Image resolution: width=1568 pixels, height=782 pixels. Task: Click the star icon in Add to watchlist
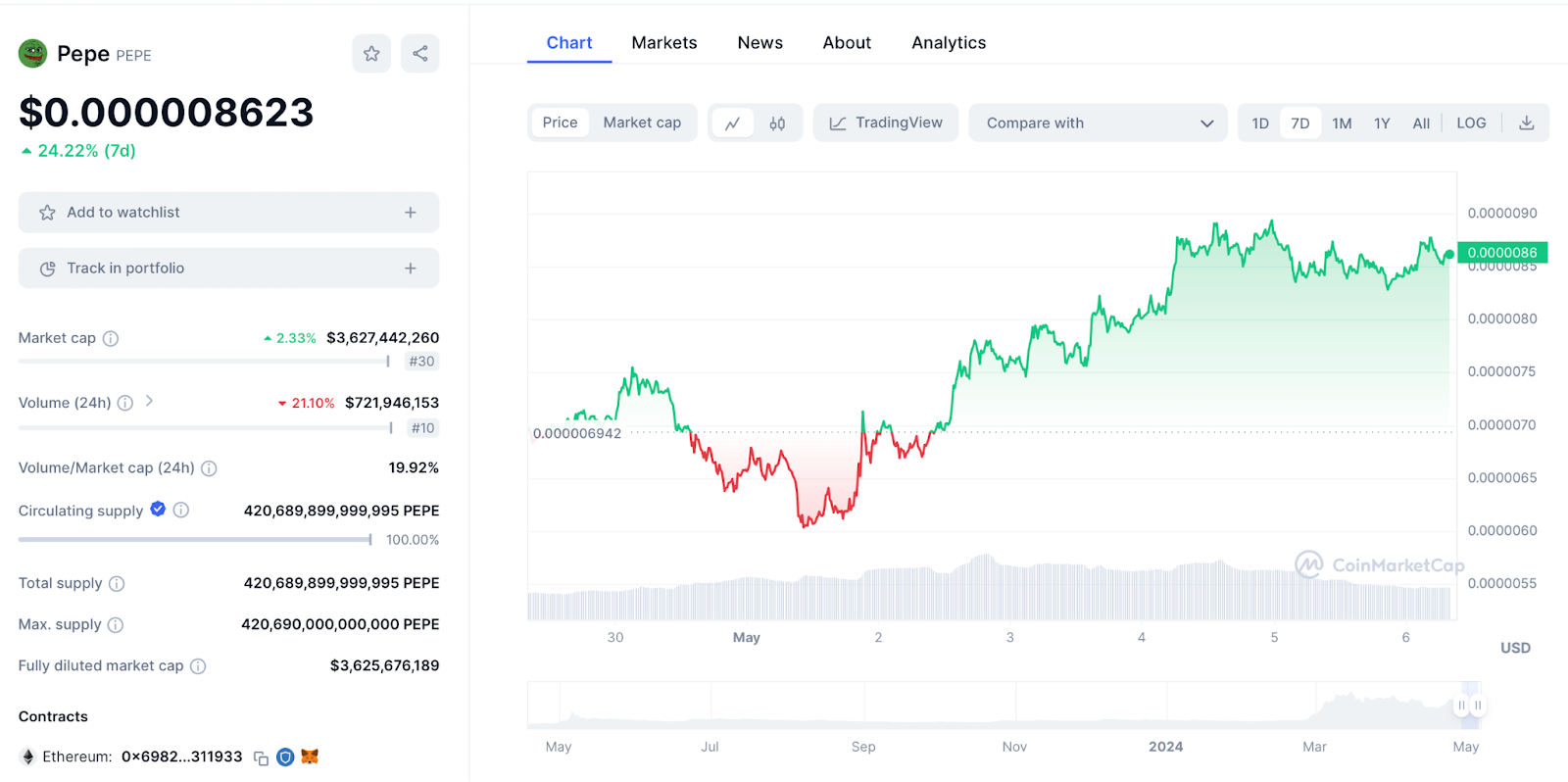(x=47, y=213)
